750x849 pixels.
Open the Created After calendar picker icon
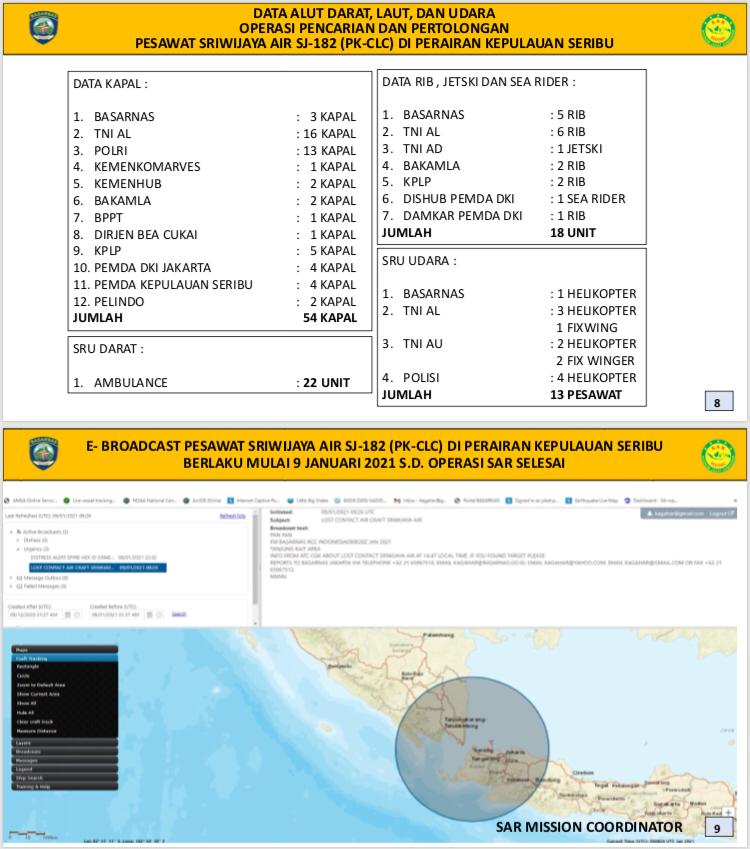pyautogui.click(x=68, y=615)
